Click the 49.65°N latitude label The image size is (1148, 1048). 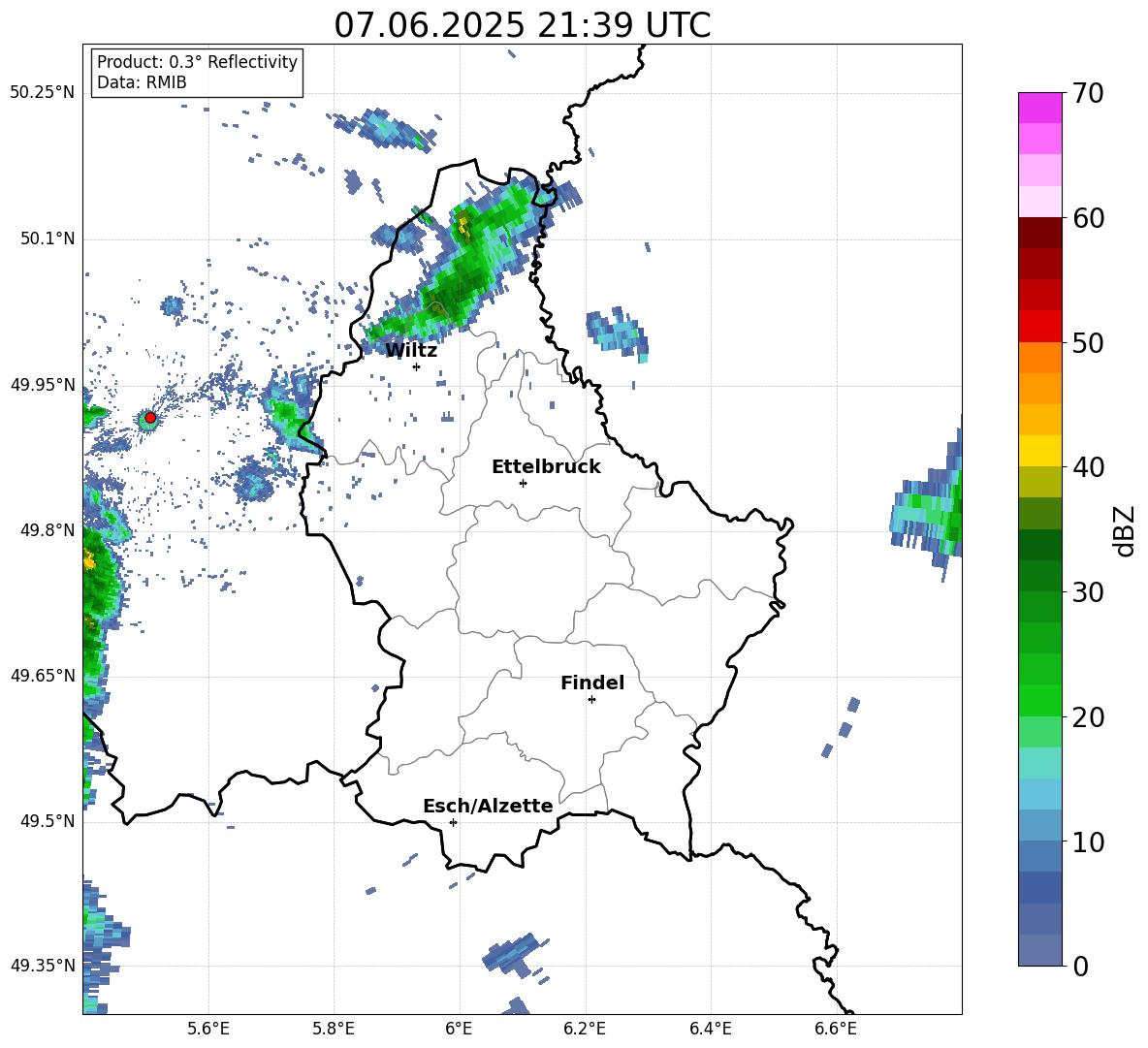(43, 675)
